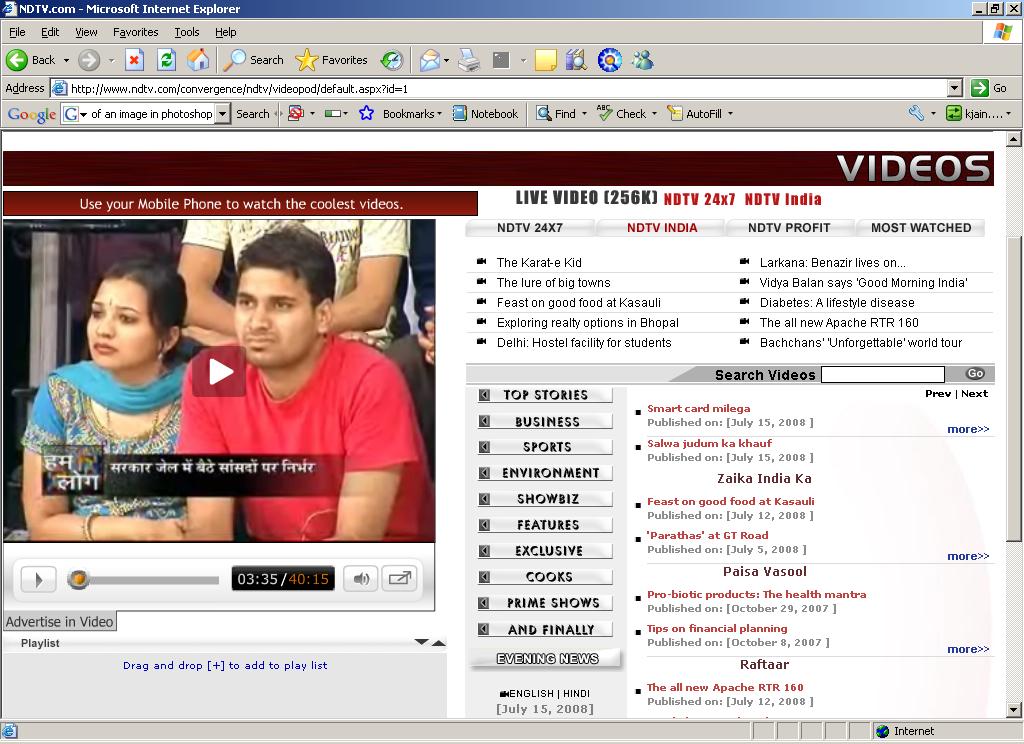
Task: Open the address bar dropdown arrow
Action: pos(955,88)
